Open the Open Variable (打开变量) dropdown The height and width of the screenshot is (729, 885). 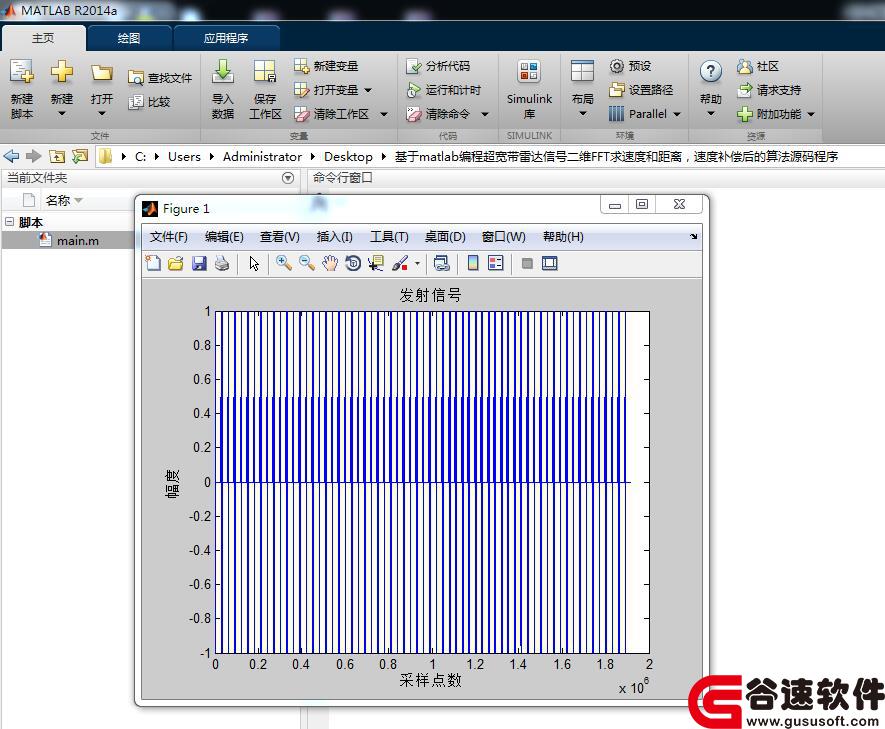(368, 90)
